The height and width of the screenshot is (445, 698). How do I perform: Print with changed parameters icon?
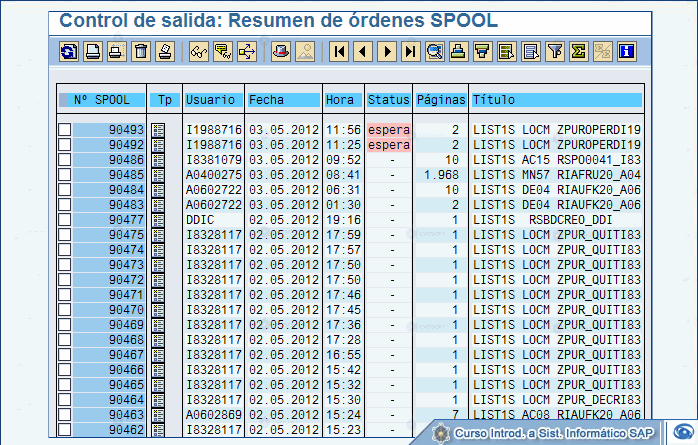[x=117, y=52]
